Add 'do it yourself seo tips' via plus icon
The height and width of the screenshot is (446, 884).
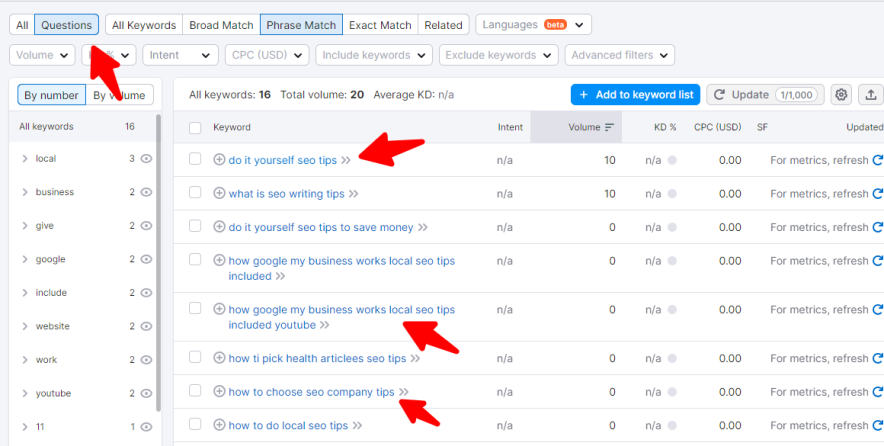tap(219, 160)
